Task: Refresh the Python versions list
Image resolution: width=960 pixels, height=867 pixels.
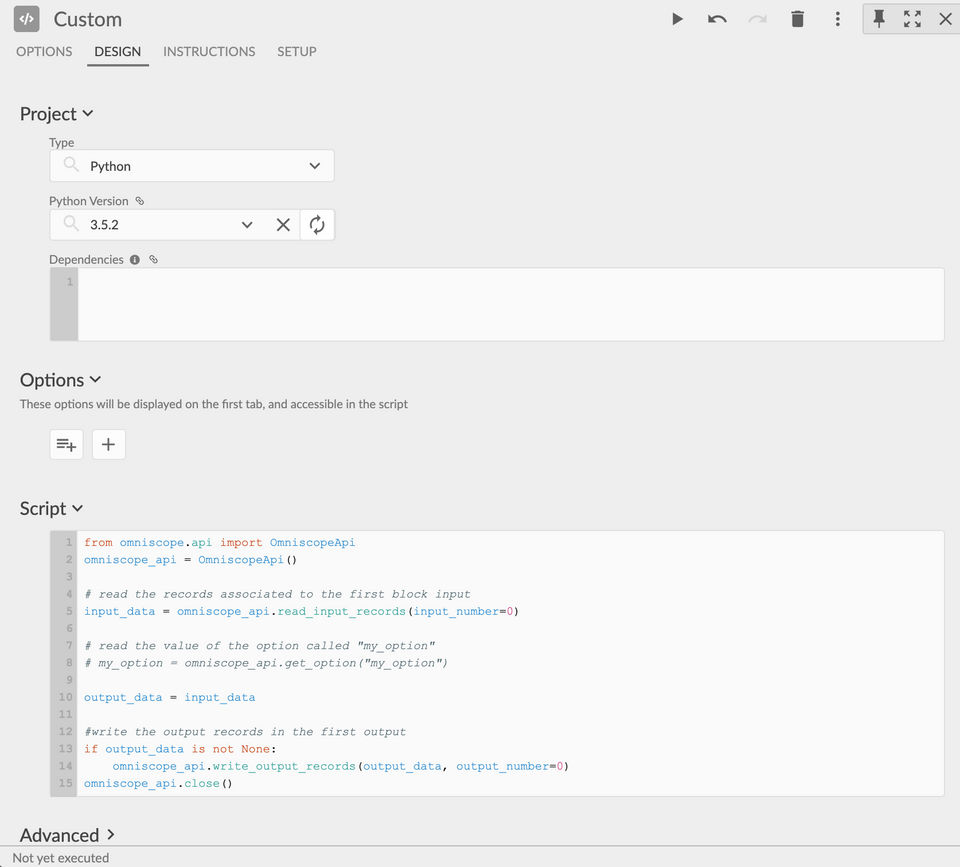Action: 317,225
